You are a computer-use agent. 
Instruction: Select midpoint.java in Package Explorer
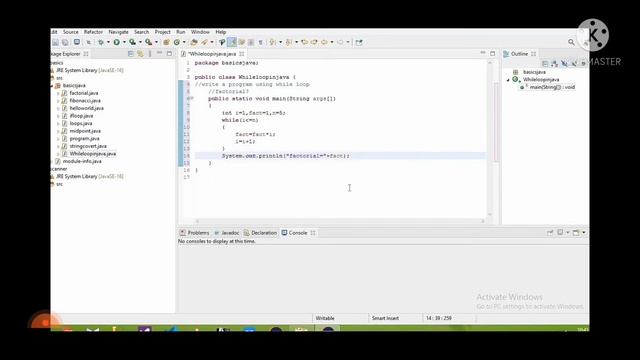click(85, 131)
